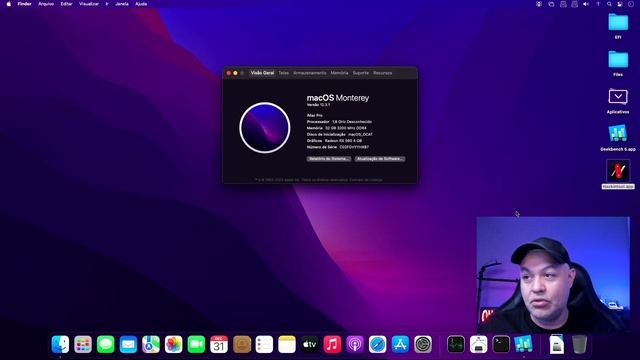Screen dimensions: 640x360
Task: Open Terminal from the Dock
Action: tap(501, 344)
